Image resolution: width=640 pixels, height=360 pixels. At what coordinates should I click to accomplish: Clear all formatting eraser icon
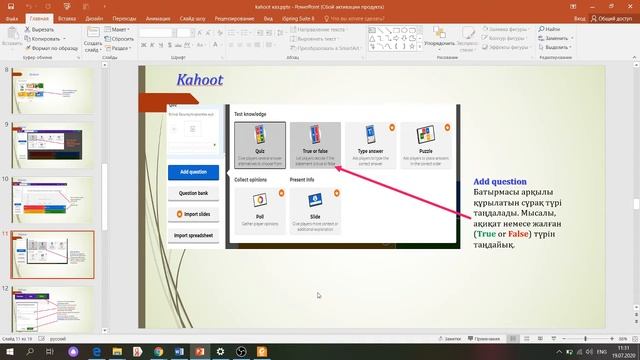pyautogui.click(x=220, y=33)
